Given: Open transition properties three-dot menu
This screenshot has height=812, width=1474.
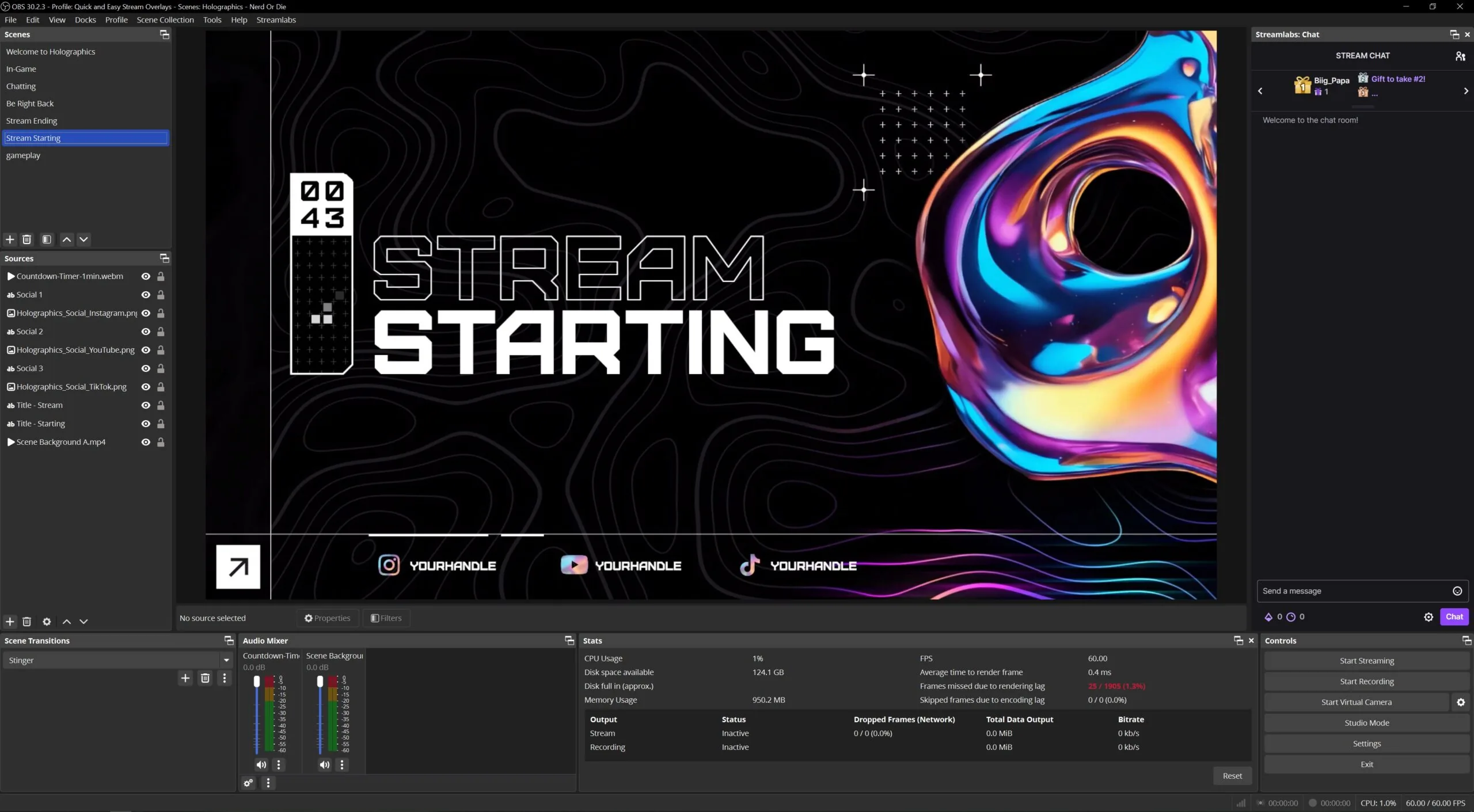Looking at the screenshot, I should [225, 678].
